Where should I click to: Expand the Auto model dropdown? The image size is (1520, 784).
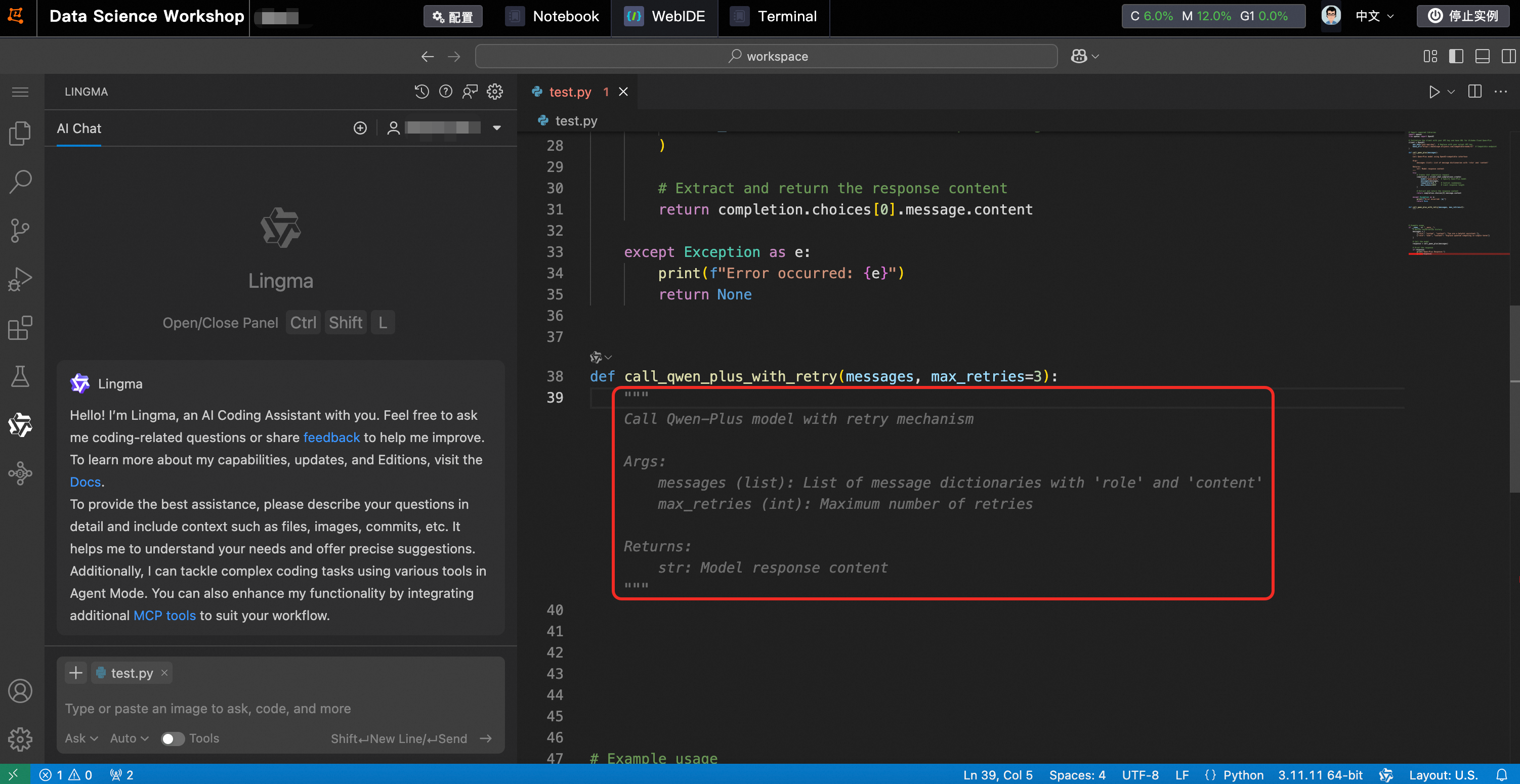pyautogui.click(x=129, y=738)
